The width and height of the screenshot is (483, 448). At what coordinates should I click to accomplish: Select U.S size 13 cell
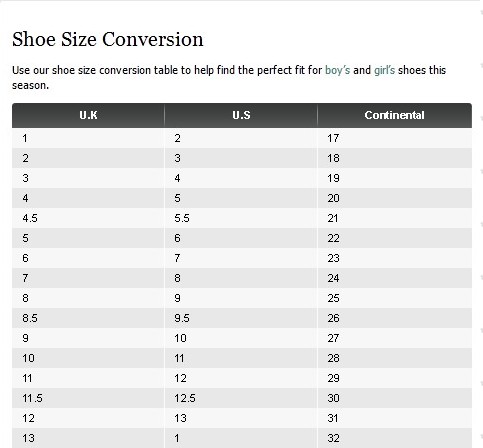(x=241, y=418)
